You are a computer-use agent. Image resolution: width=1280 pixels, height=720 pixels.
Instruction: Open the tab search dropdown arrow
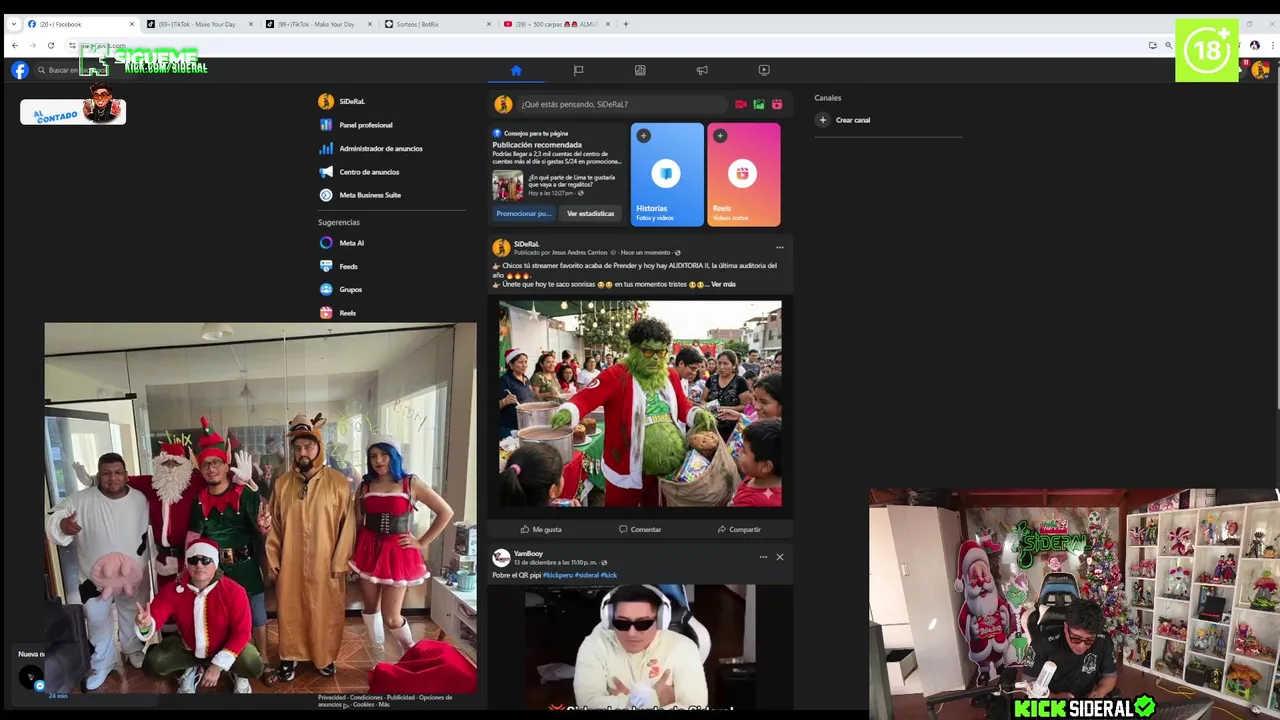click(14, 24)
